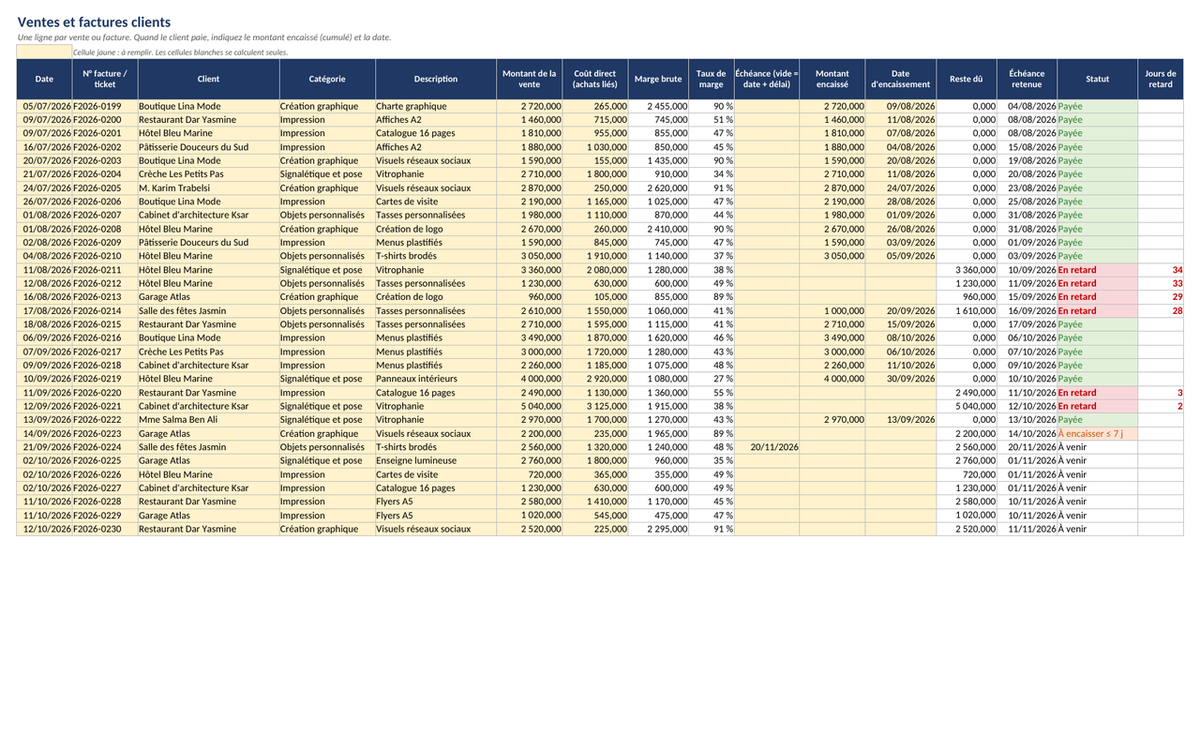Viewport: 1200px width, 750px height.
Task: Click the 'Description' column header
Action: (435, 79)
